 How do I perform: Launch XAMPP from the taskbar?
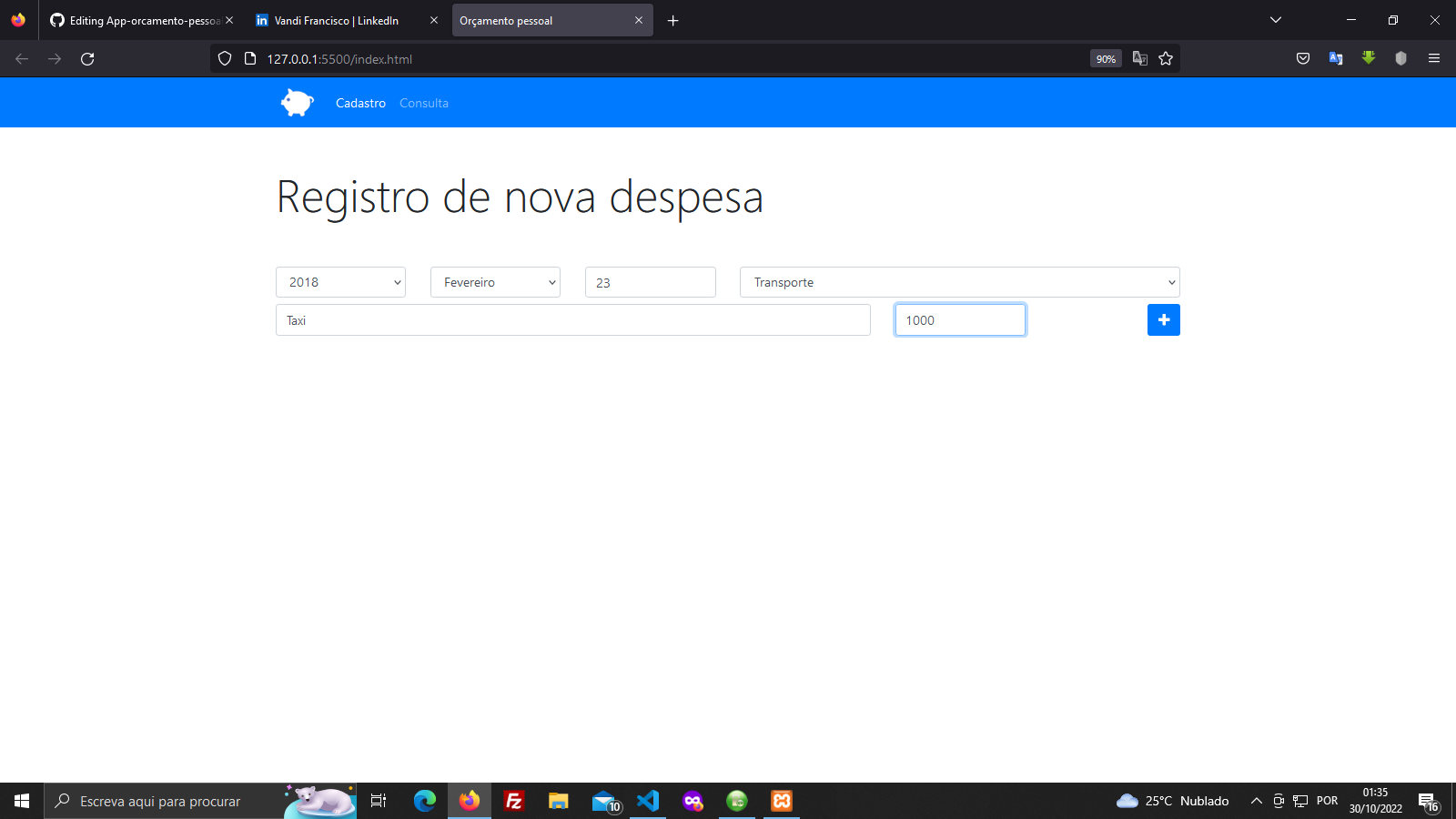click(782, 801)
